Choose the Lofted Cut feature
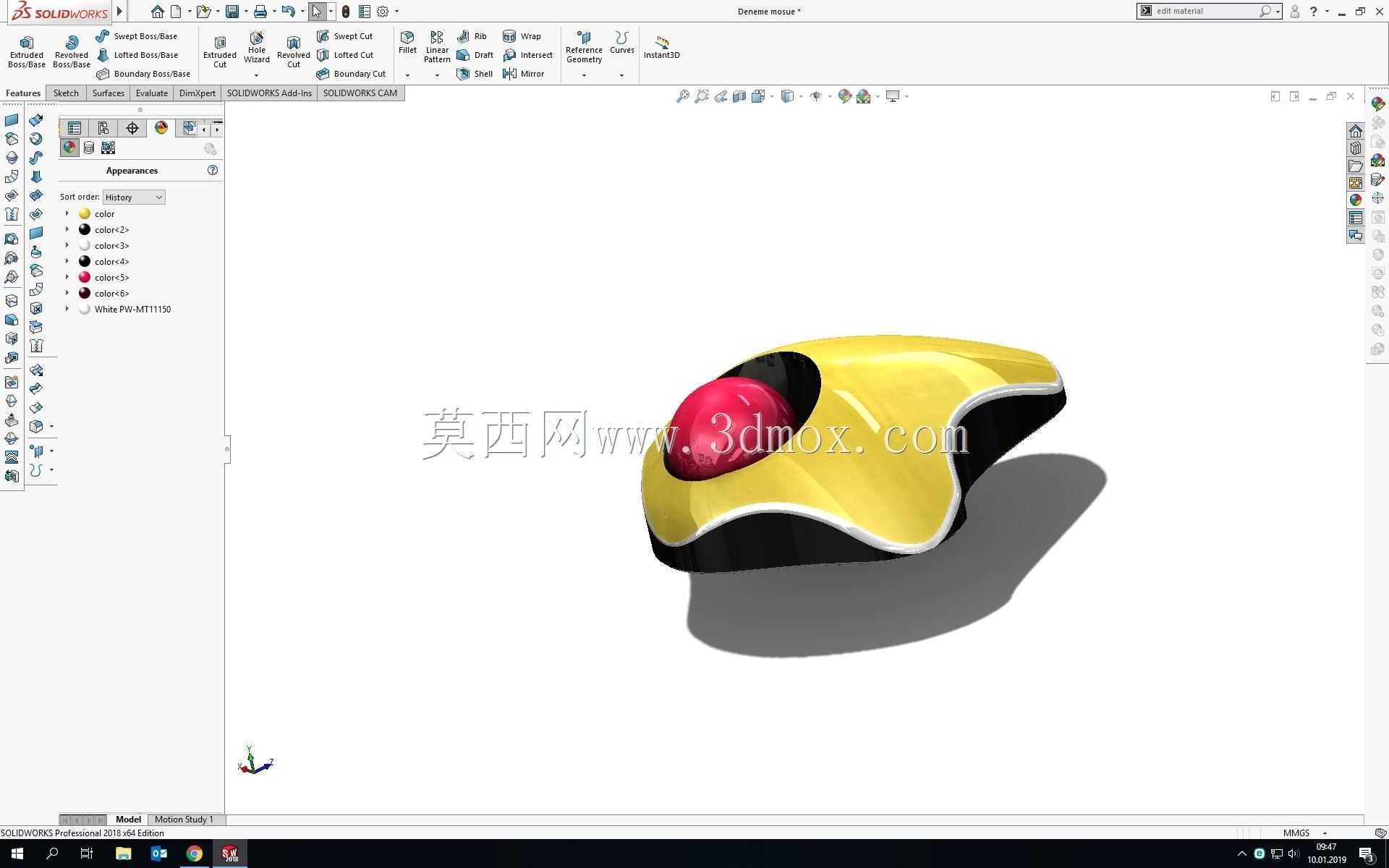 [x=346, y=55]
